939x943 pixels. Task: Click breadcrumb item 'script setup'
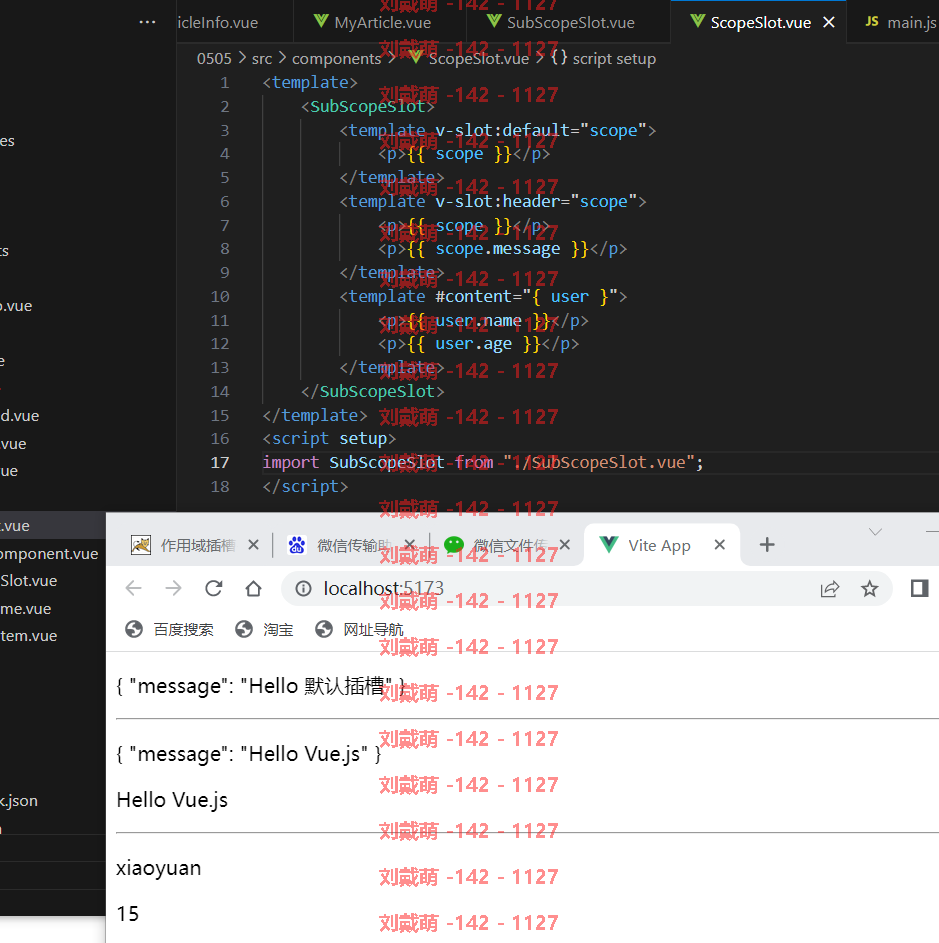tap(614, 58)
